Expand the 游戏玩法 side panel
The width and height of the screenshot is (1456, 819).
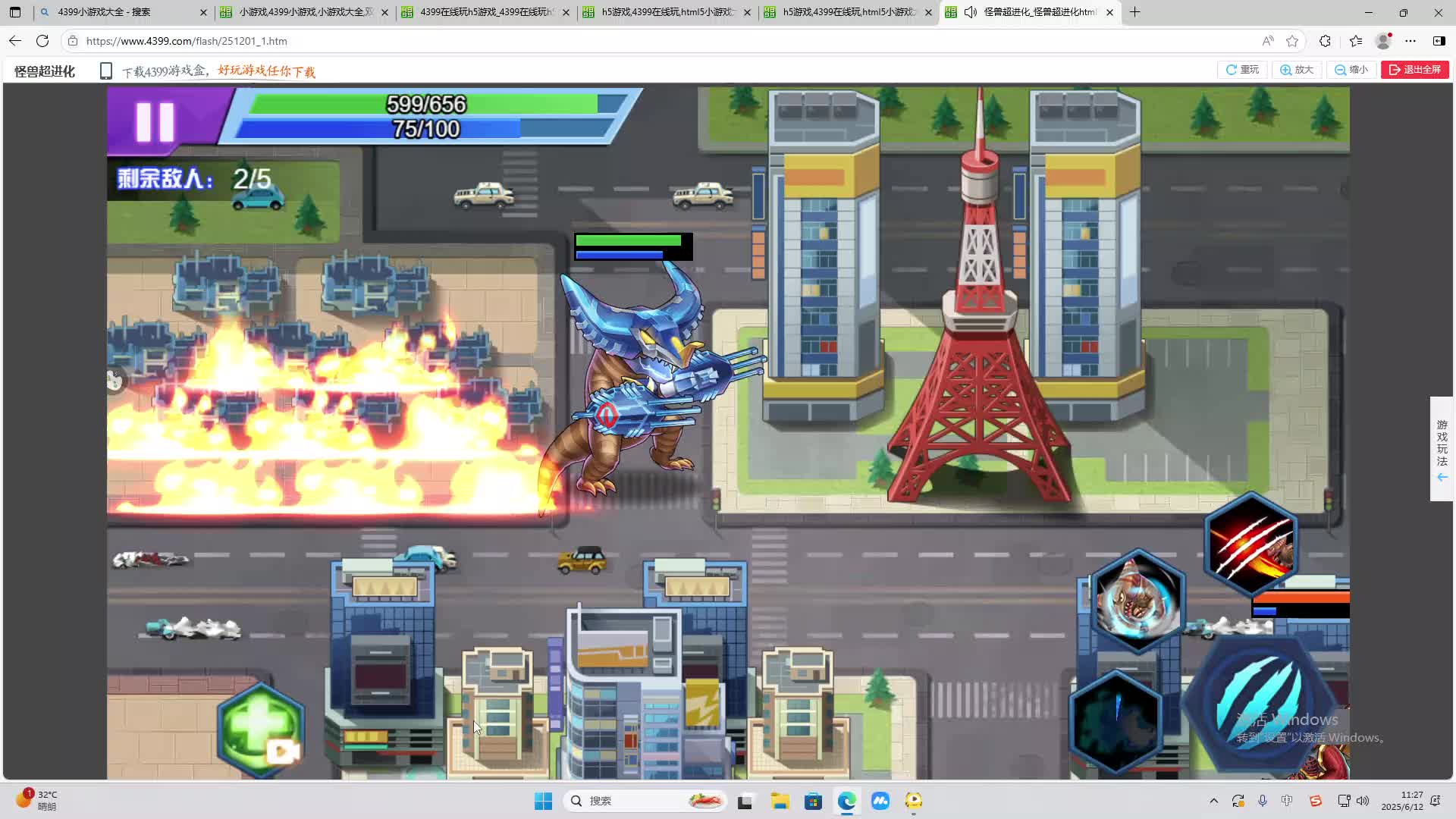[1442, 449]
